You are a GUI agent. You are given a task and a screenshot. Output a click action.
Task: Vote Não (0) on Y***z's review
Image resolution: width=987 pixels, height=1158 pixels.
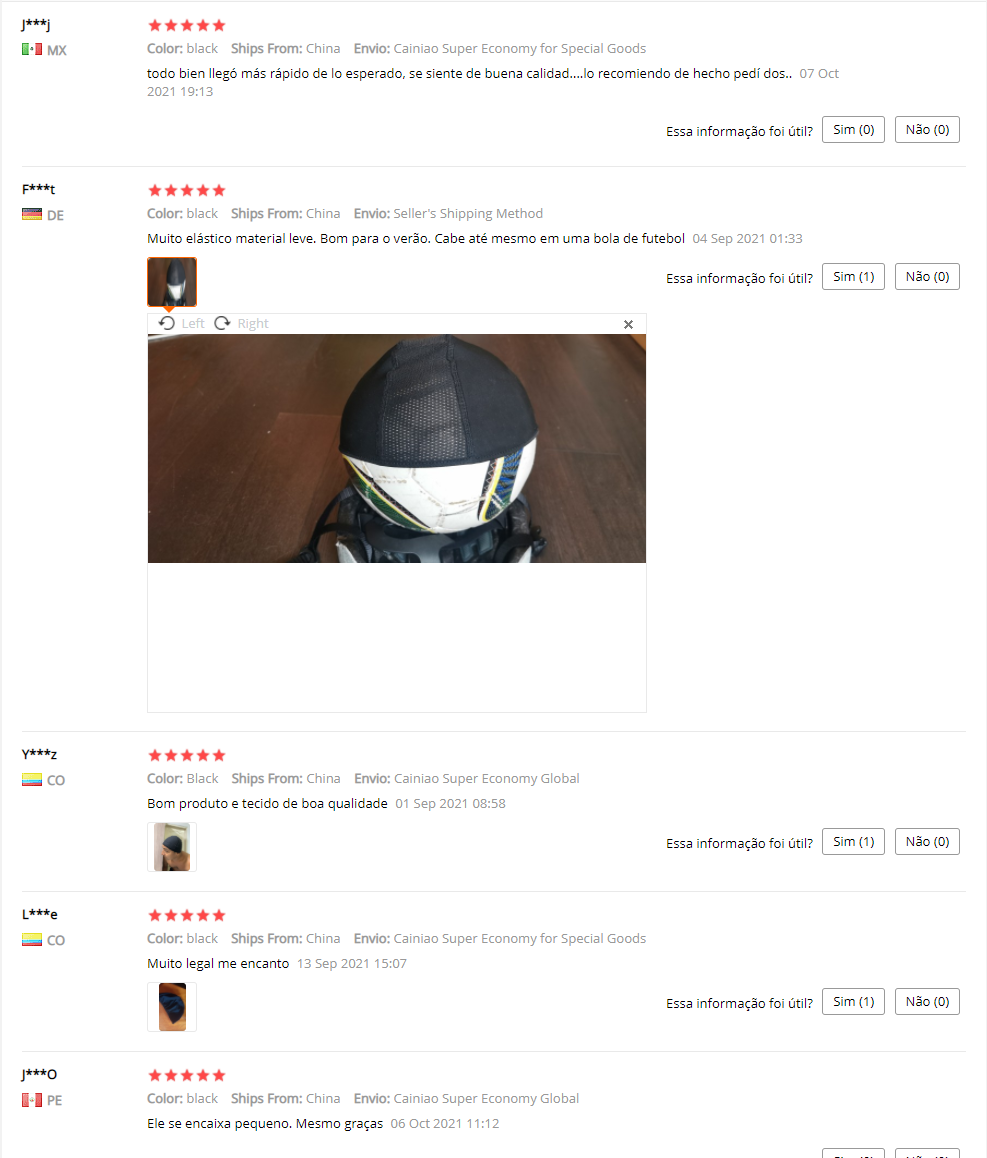click(x=927, y=842)
